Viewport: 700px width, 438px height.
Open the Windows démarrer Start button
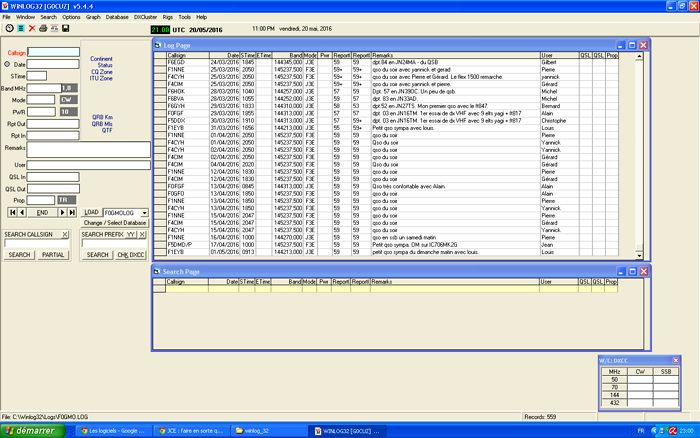click(33, 431)
